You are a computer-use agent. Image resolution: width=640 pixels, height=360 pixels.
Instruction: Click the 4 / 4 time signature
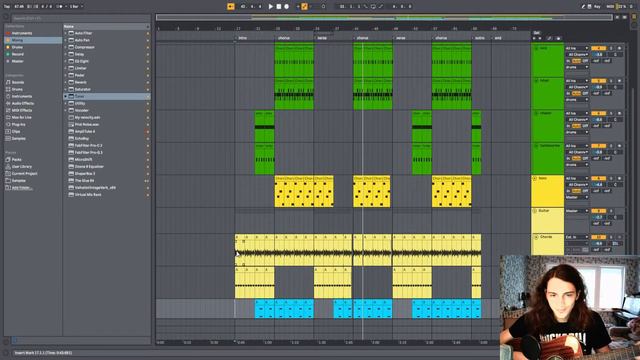pos(47,7)
